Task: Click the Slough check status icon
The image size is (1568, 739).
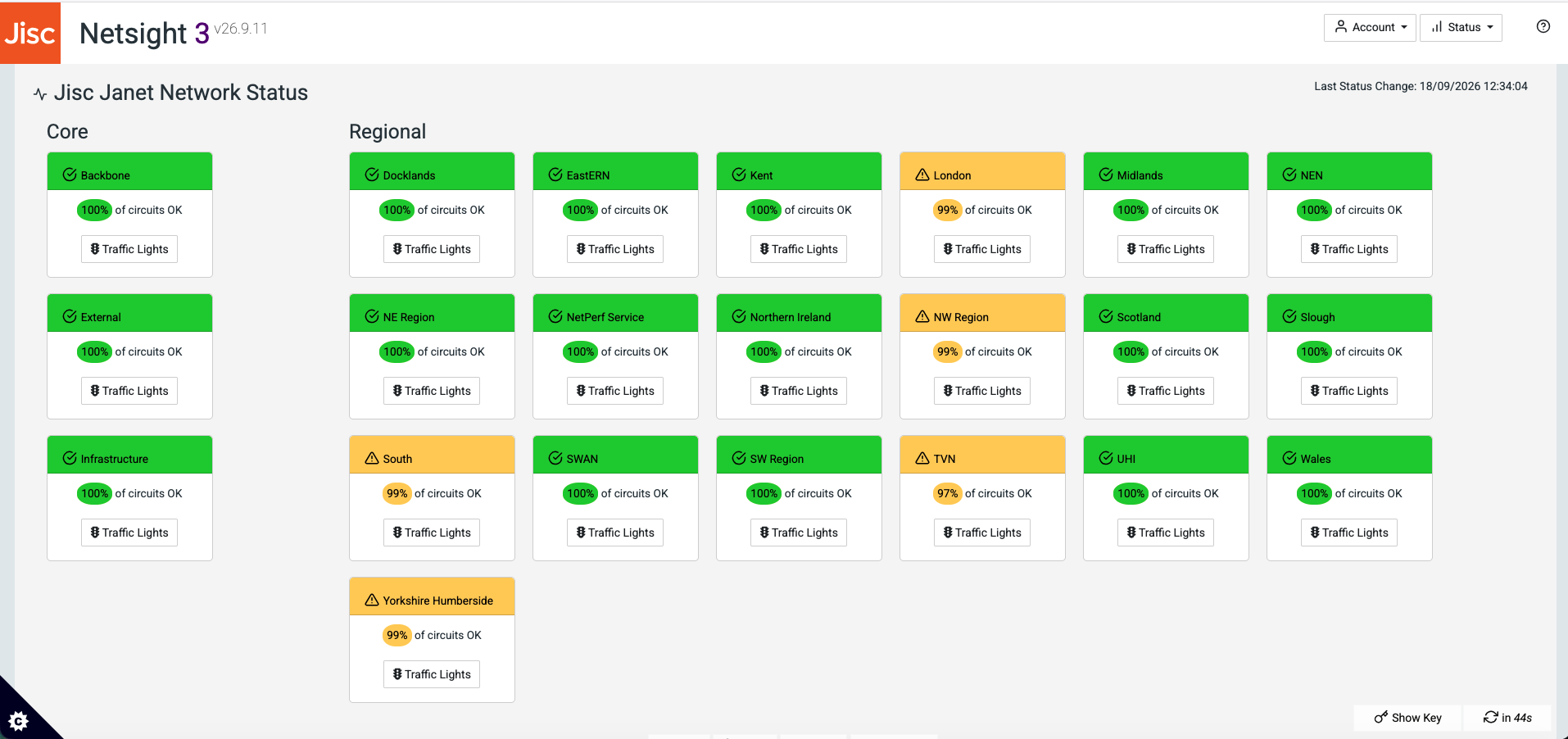Action: (x=1289, y=316)
